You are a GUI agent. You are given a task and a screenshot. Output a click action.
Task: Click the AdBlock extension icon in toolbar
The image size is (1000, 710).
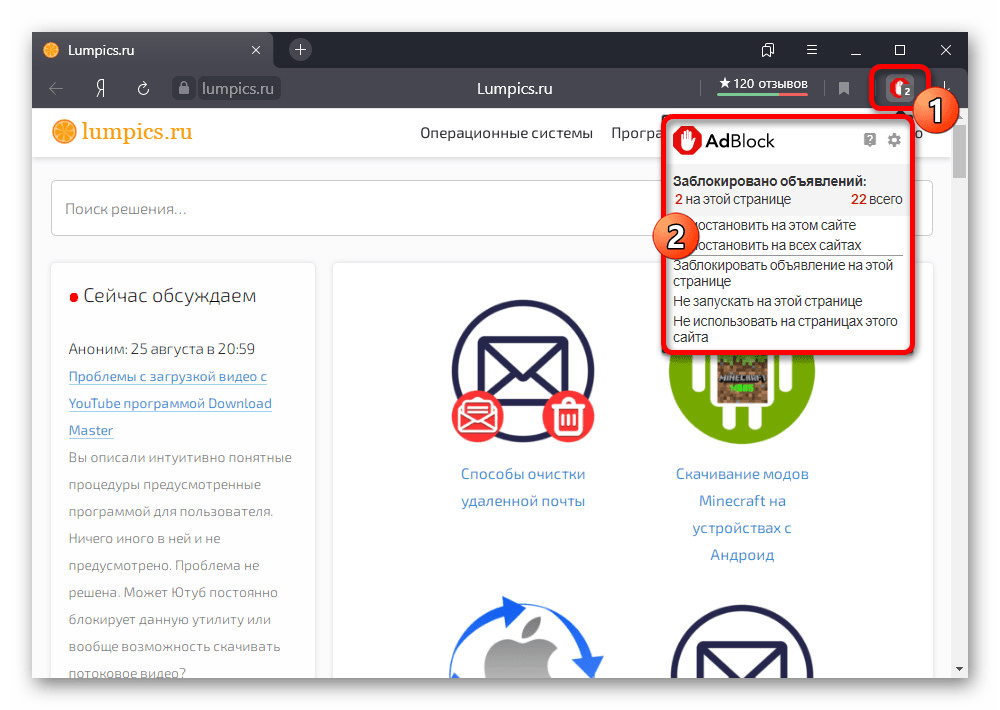pos(899,87)
